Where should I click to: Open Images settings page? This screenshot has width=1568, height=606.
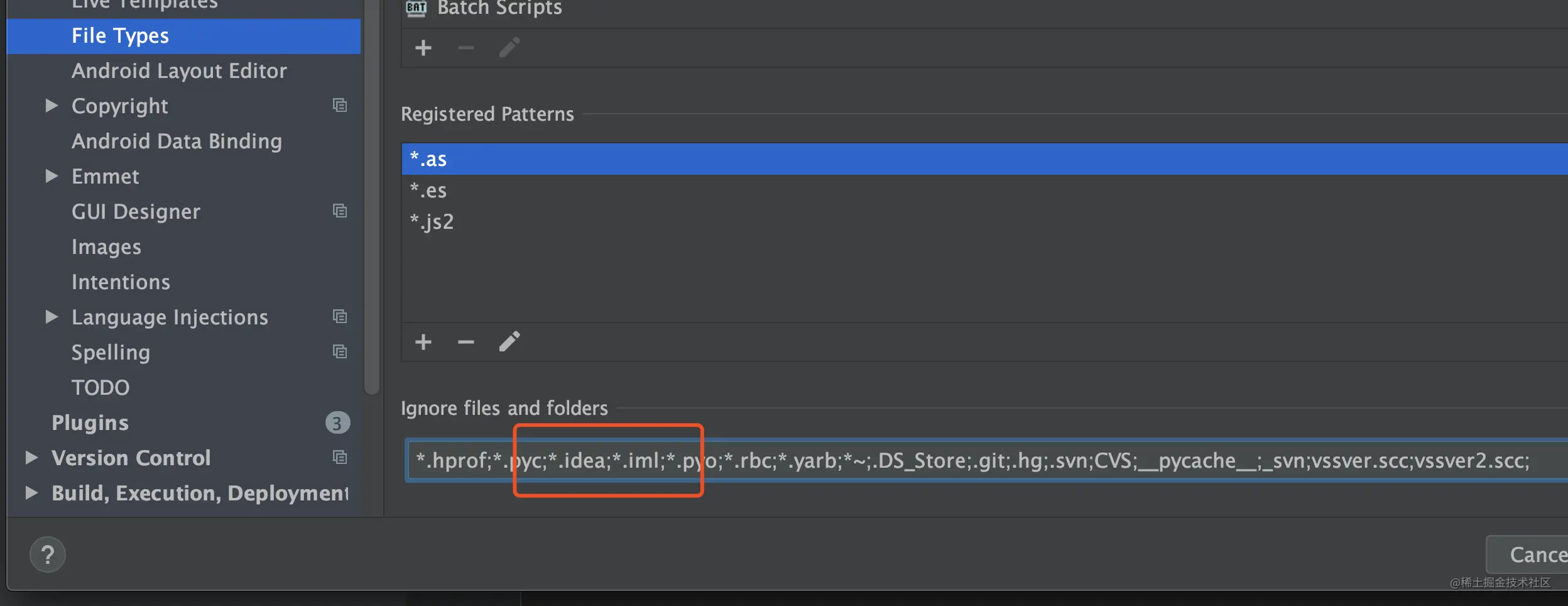tap(106, 247)
